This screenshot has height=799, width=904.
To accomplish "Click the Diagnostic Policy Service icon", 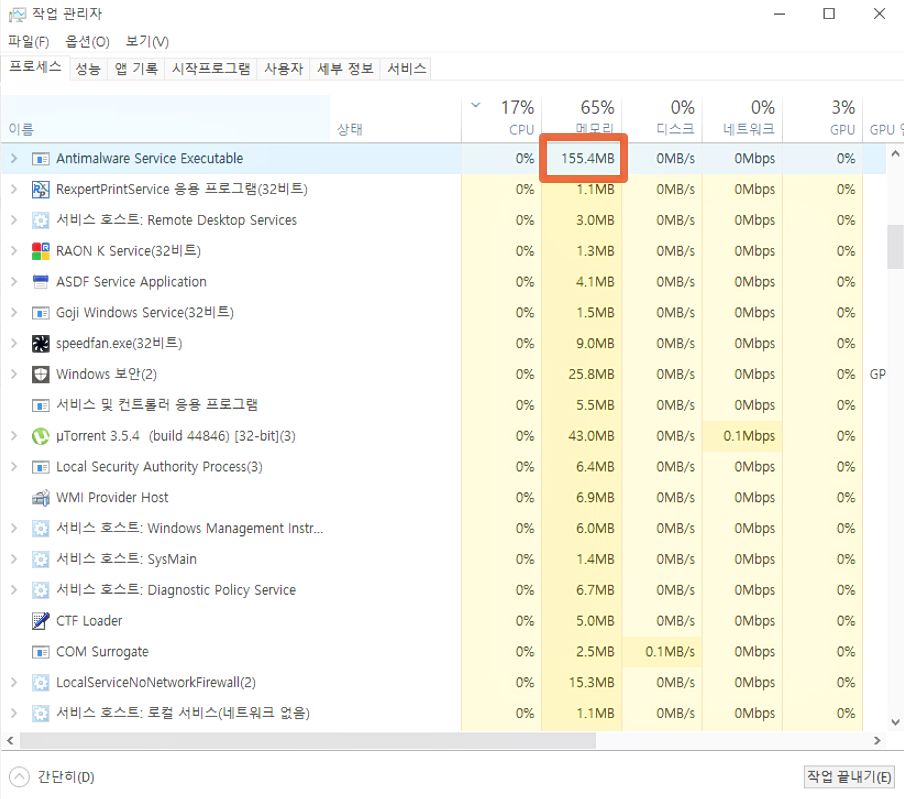I will coord(40,590).
